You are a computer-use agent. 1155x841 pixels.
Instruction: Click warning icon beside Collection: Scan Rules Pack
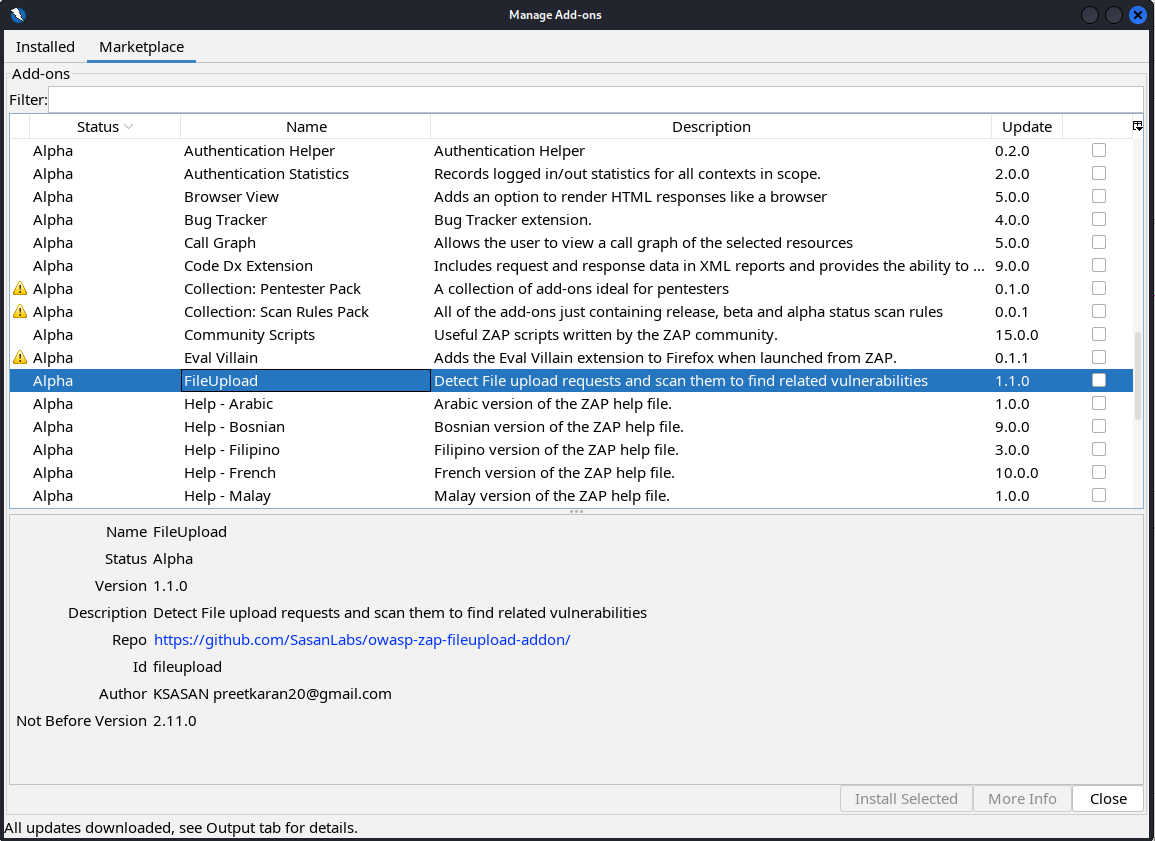pyautogui.click(x=20, y=312)
